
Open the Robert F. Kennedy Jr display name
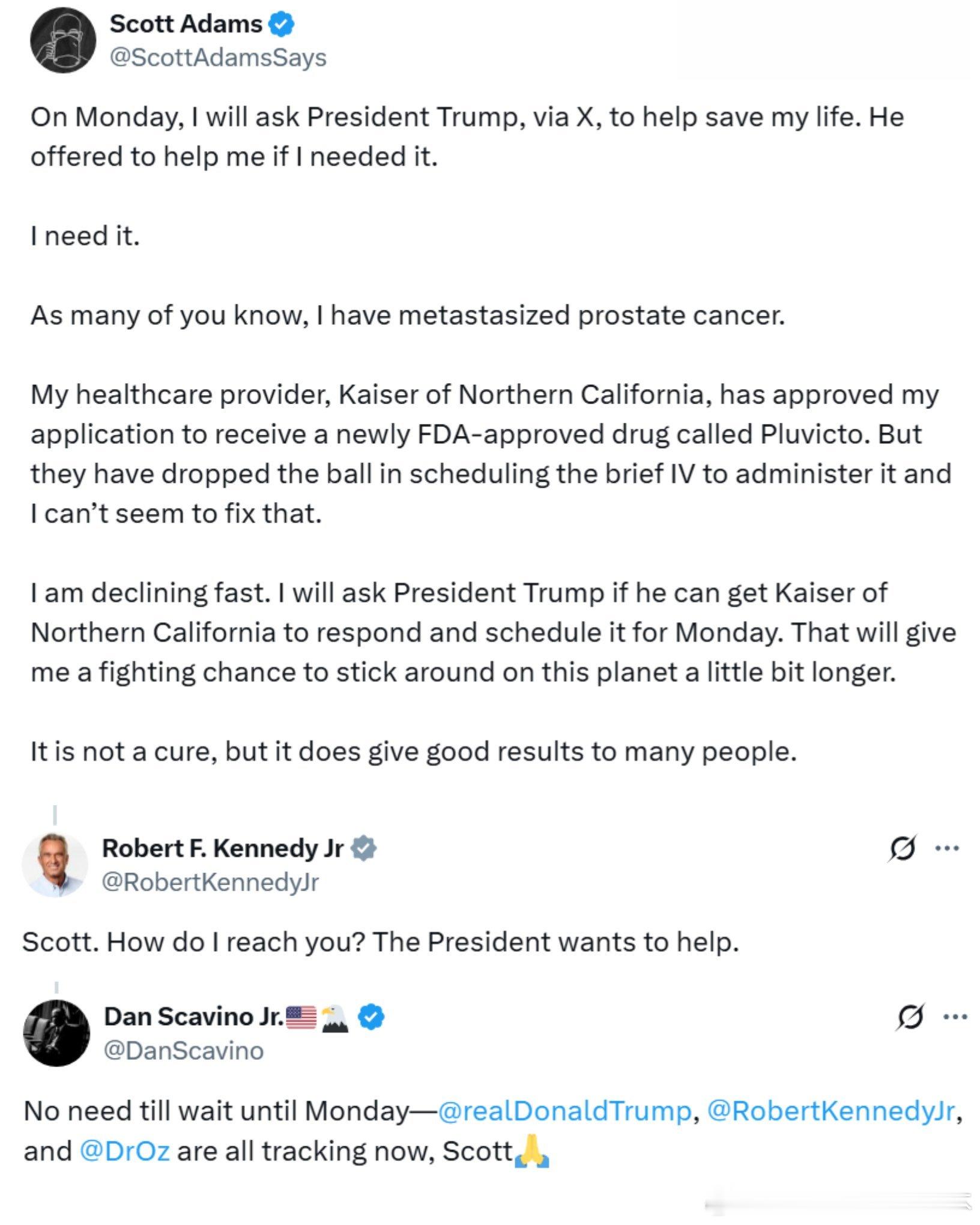click(223, 848)
